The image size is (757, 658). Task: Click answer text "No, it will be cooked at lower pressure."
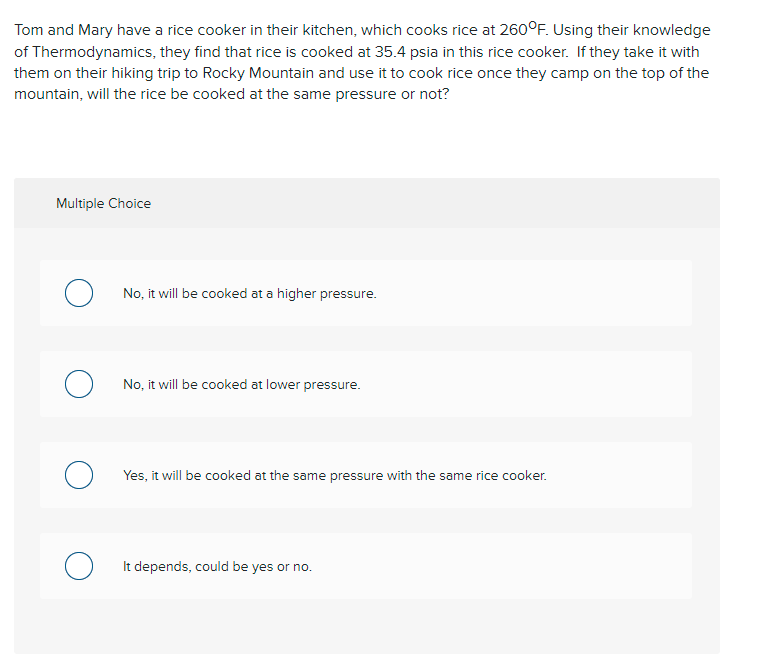[x=241, y=384]
